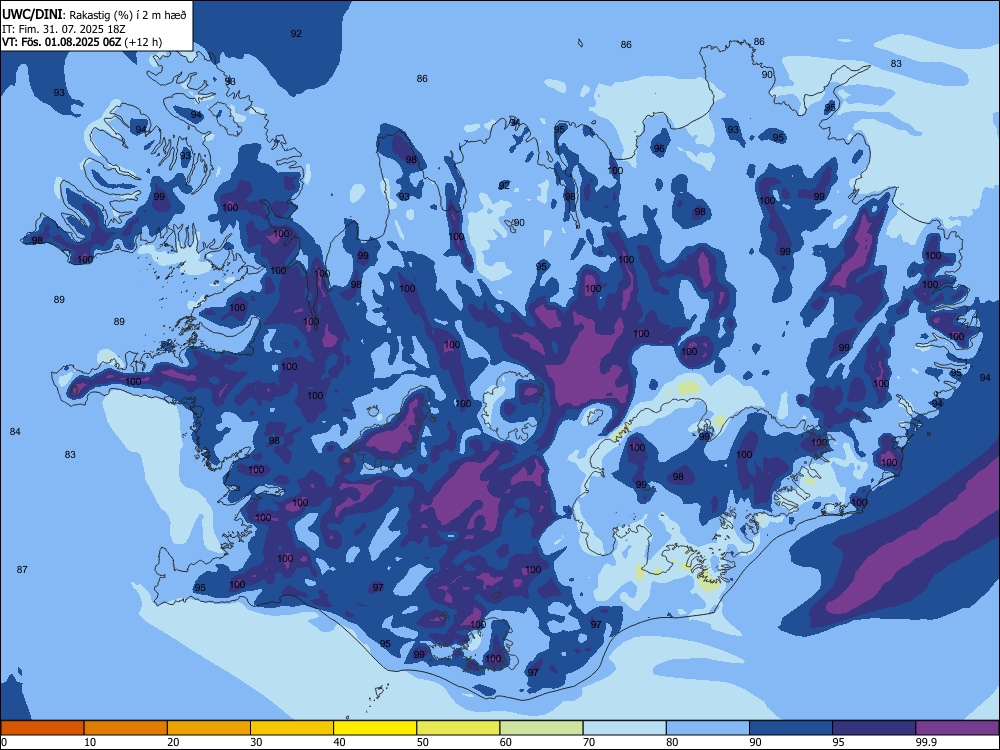Screen dimensions: 1000x750
Task: Click the purple above-99.9 legend swatch
Action: [x=957, y=728]
